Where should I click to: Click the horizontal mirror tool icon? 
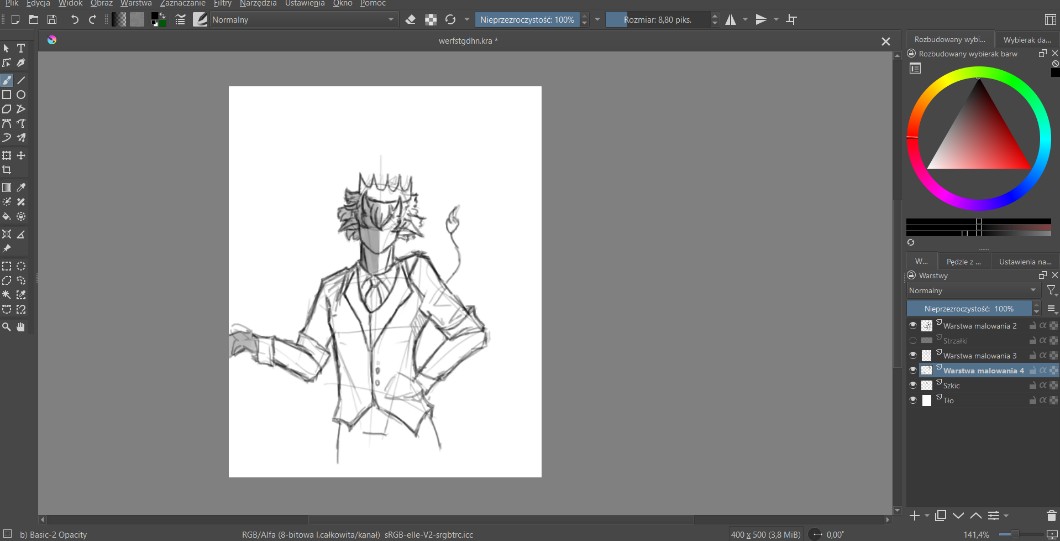(x=730, y=19)
